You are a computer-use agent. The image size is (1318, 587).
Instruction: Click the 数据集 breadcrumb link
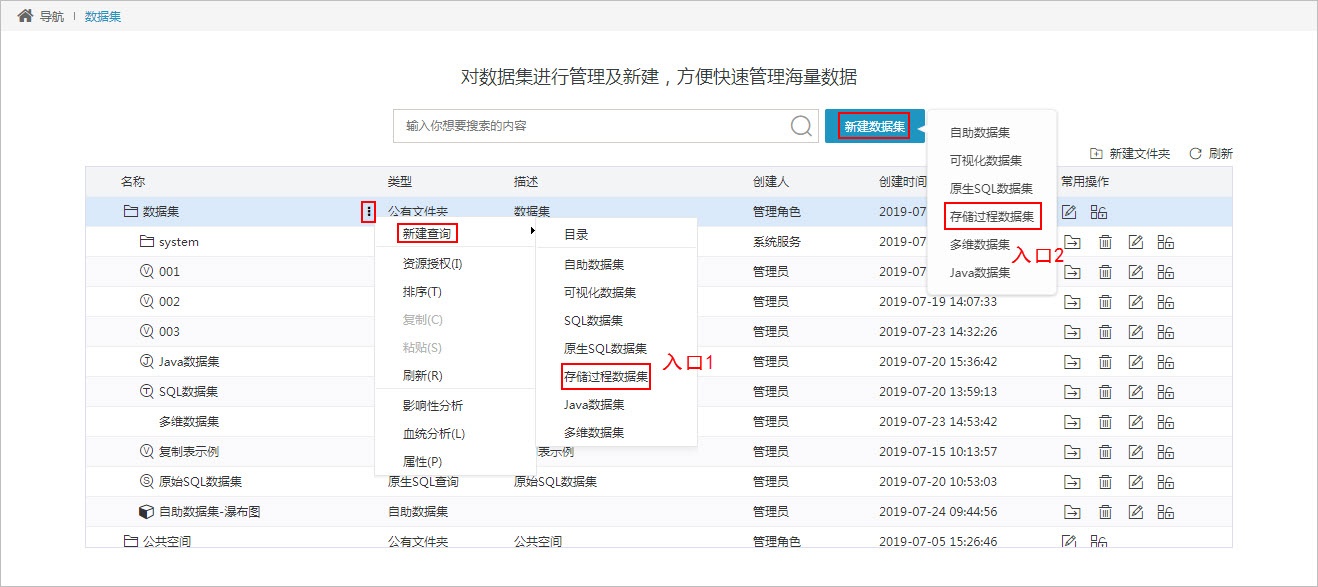pyautogui.click(x=103, y=17)
